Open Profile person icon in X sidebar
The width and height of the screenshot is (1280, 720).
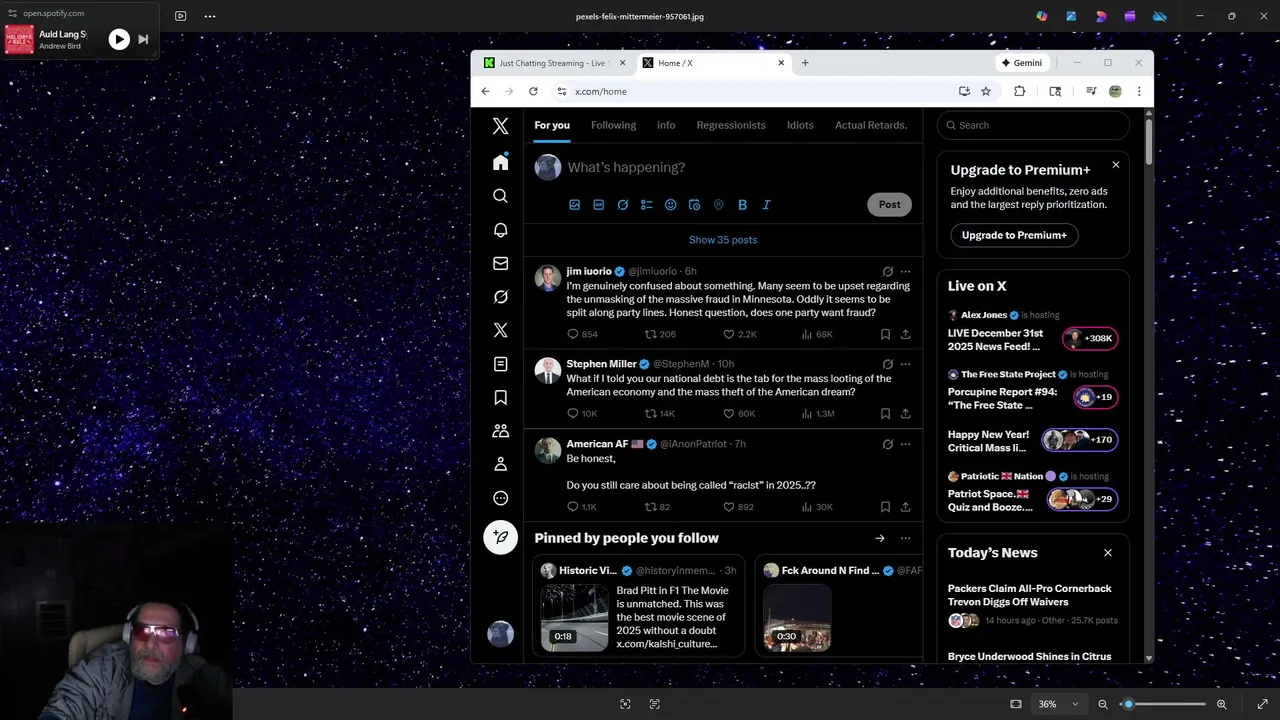501,465
